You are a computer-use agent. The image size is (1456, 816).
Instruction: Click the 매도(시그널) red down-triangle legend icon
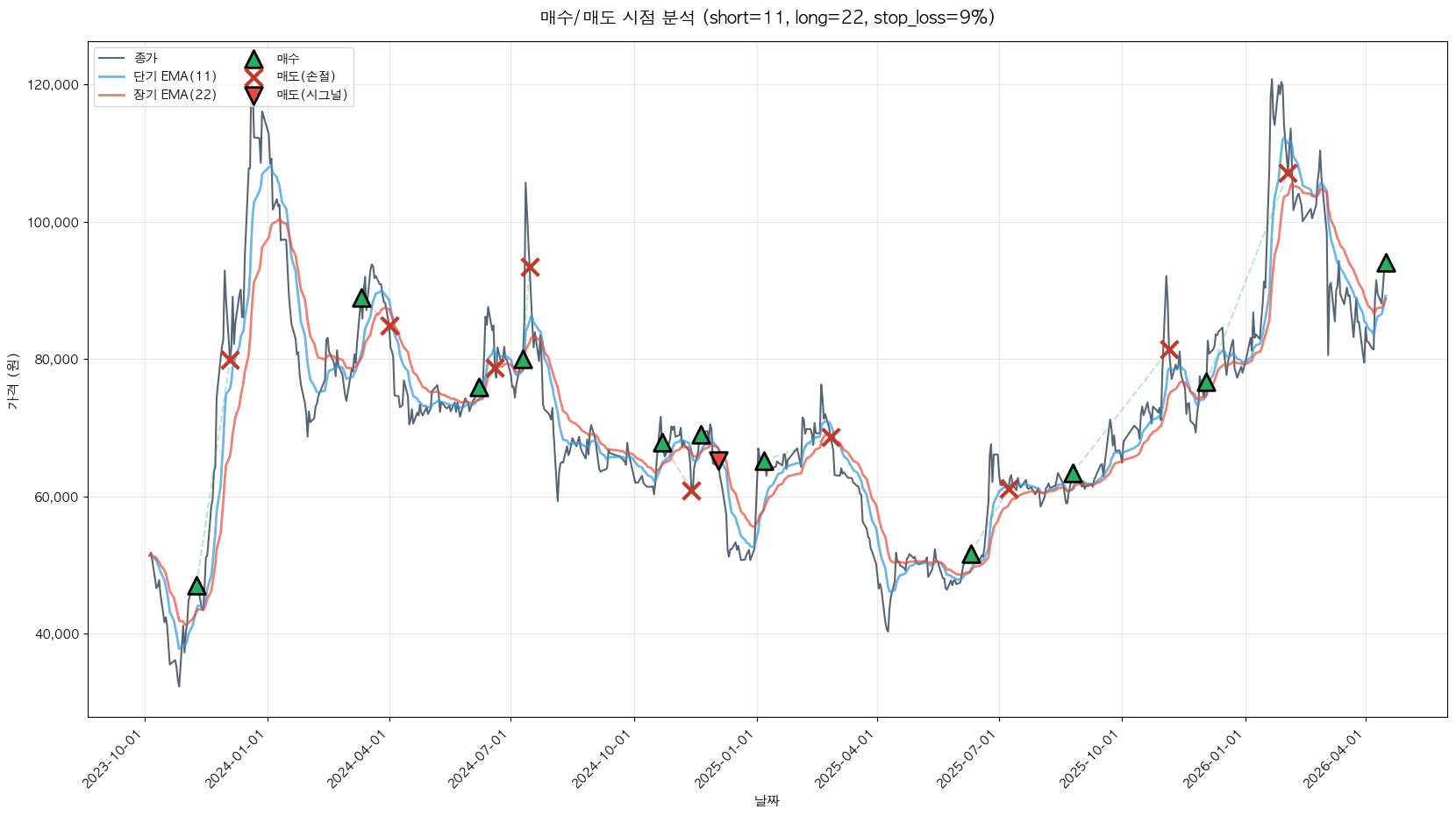point(253,95)
